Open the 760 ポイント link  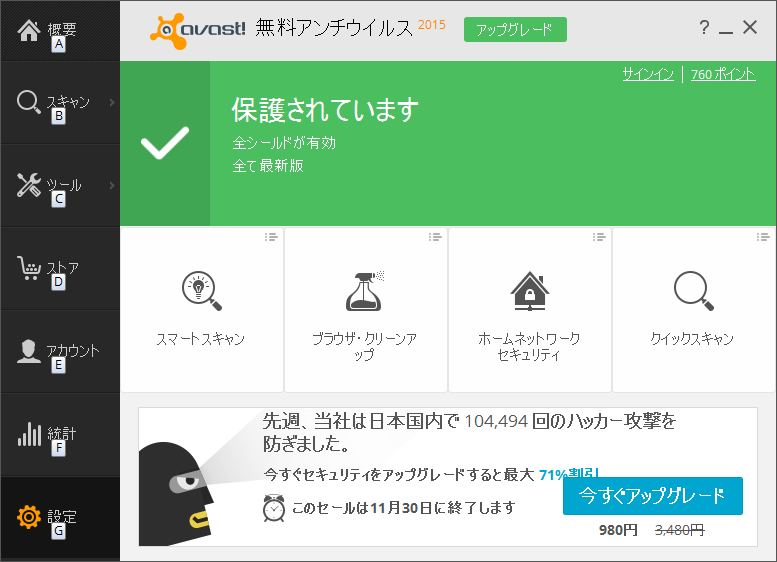pyautogui.click(x=723, y=74)
